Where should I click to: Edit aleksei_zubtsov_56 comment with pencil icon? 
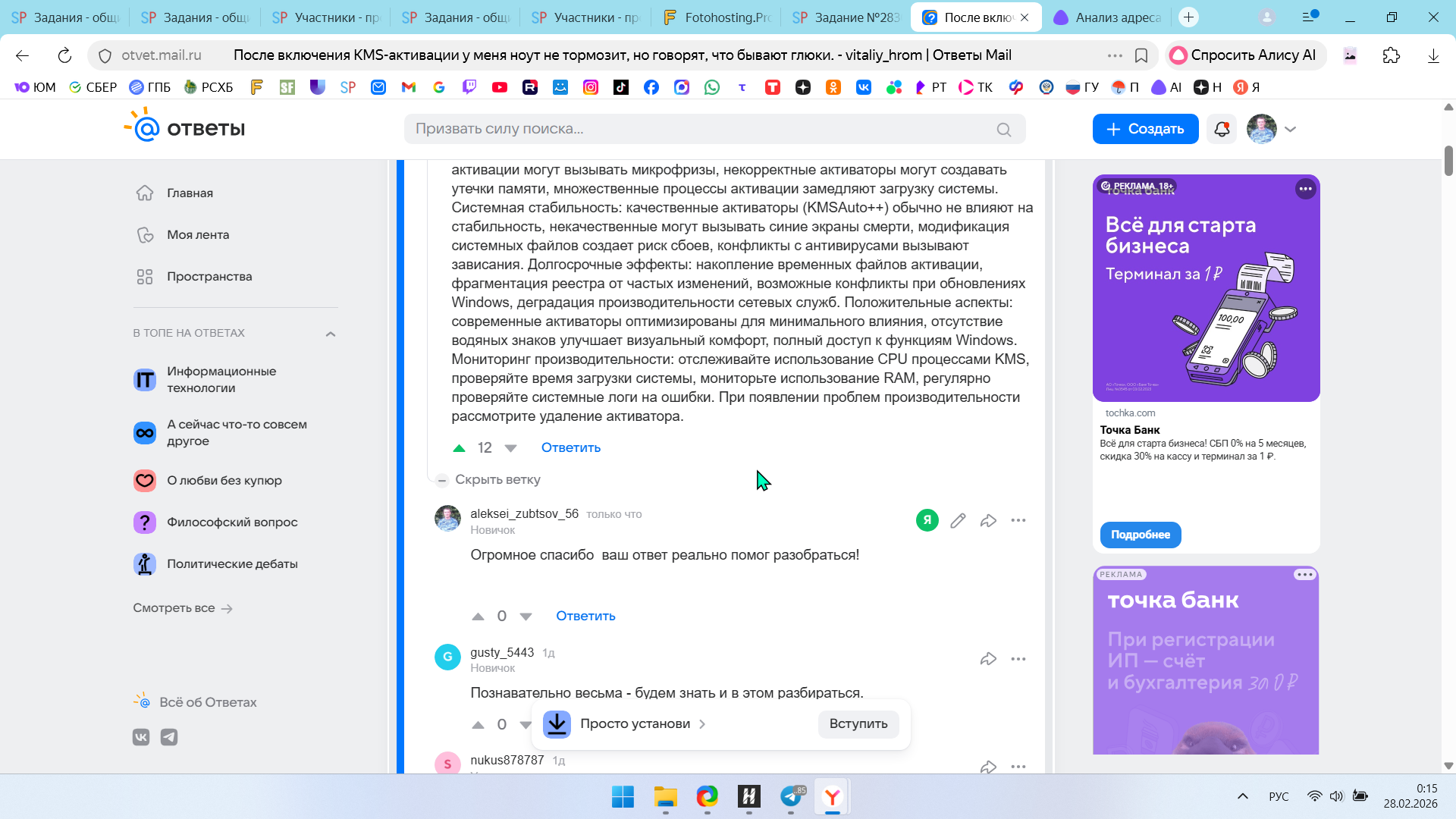coord(958,520)
